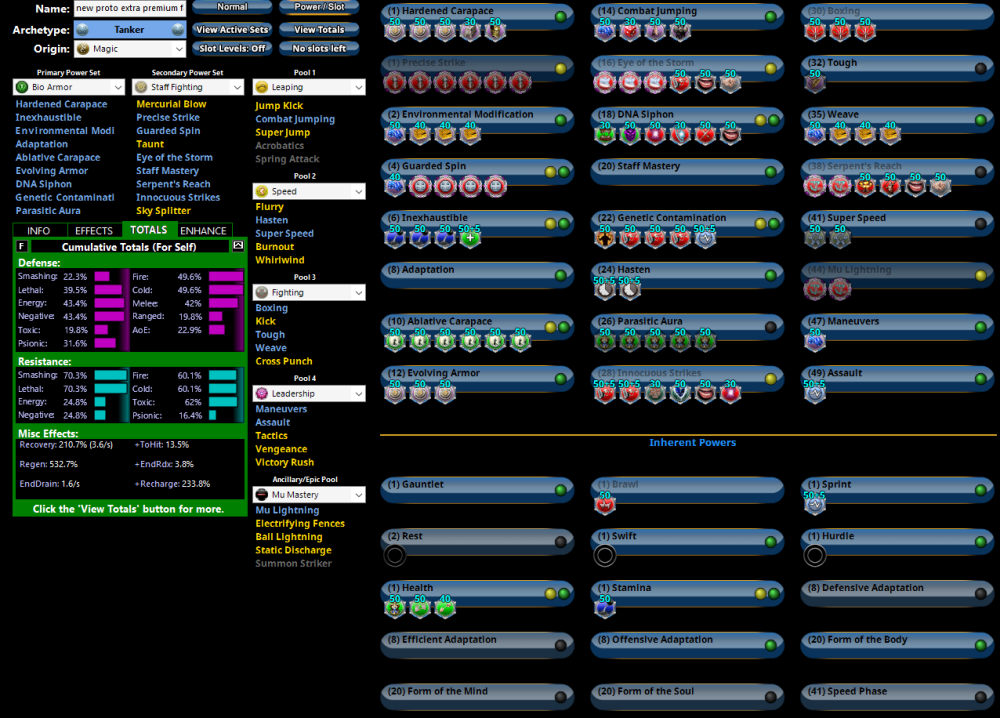Enable the Rest power toggle indicator

pos(560,542)
